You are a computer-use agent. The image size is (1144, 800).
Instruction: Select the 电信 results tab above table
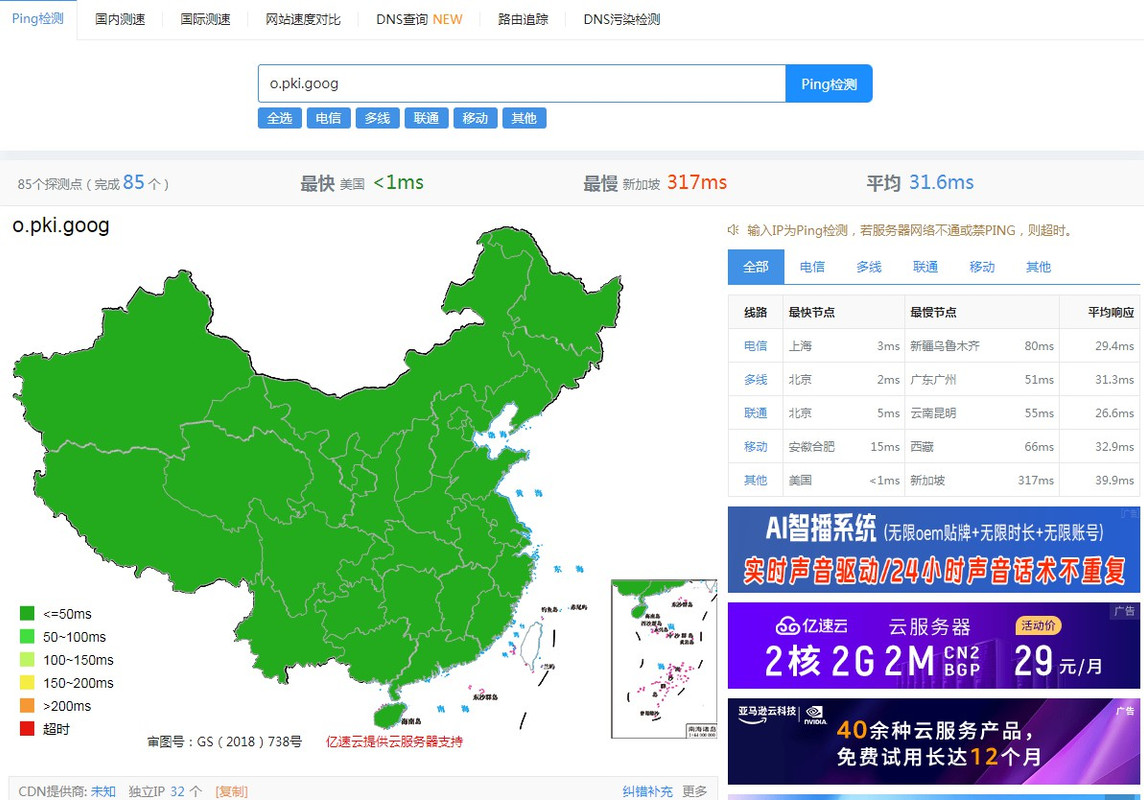pyautogui.click(x=812, y=267)
